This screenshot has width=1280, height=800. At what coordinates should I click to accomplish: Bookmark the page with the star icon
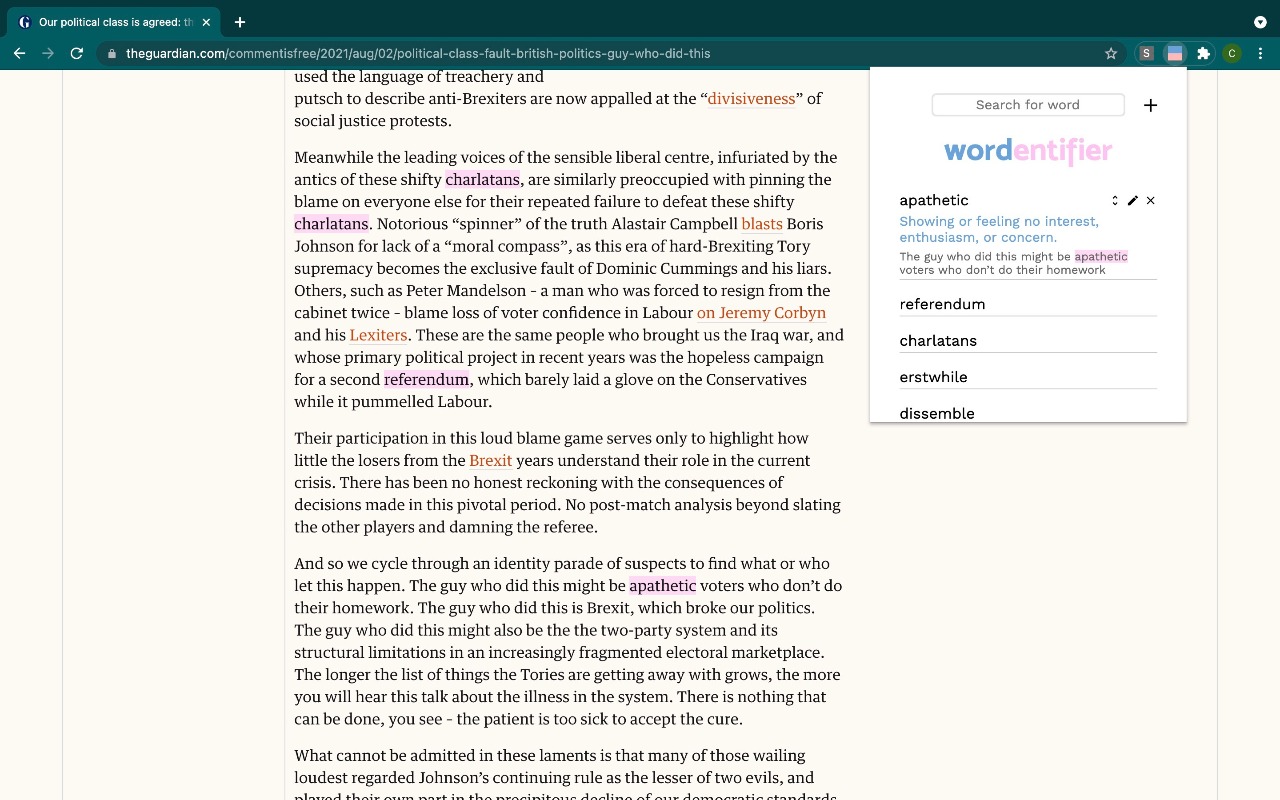point(1111,53)
